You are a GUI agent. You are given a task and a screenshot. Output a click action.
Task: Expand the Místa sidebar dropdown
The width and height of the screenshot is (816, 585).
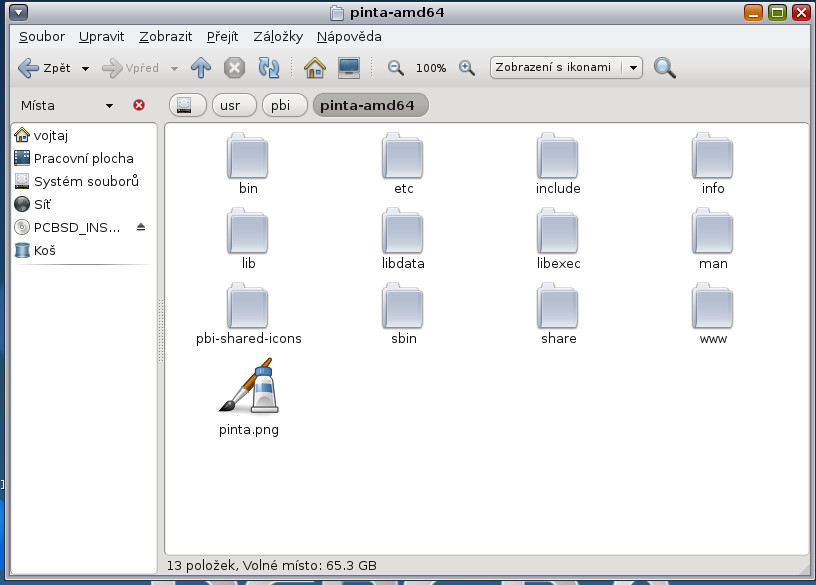tap(109, 105)
